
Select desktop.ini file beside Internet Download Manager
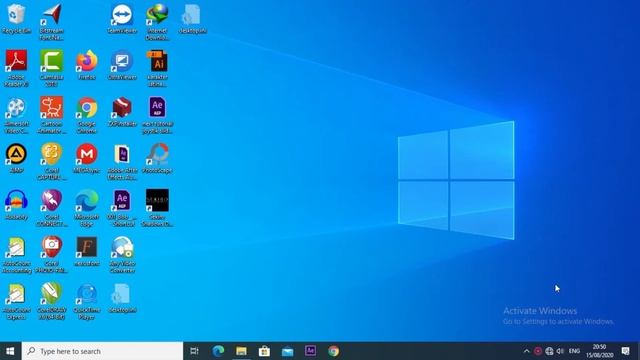click(x=192, y=19)
